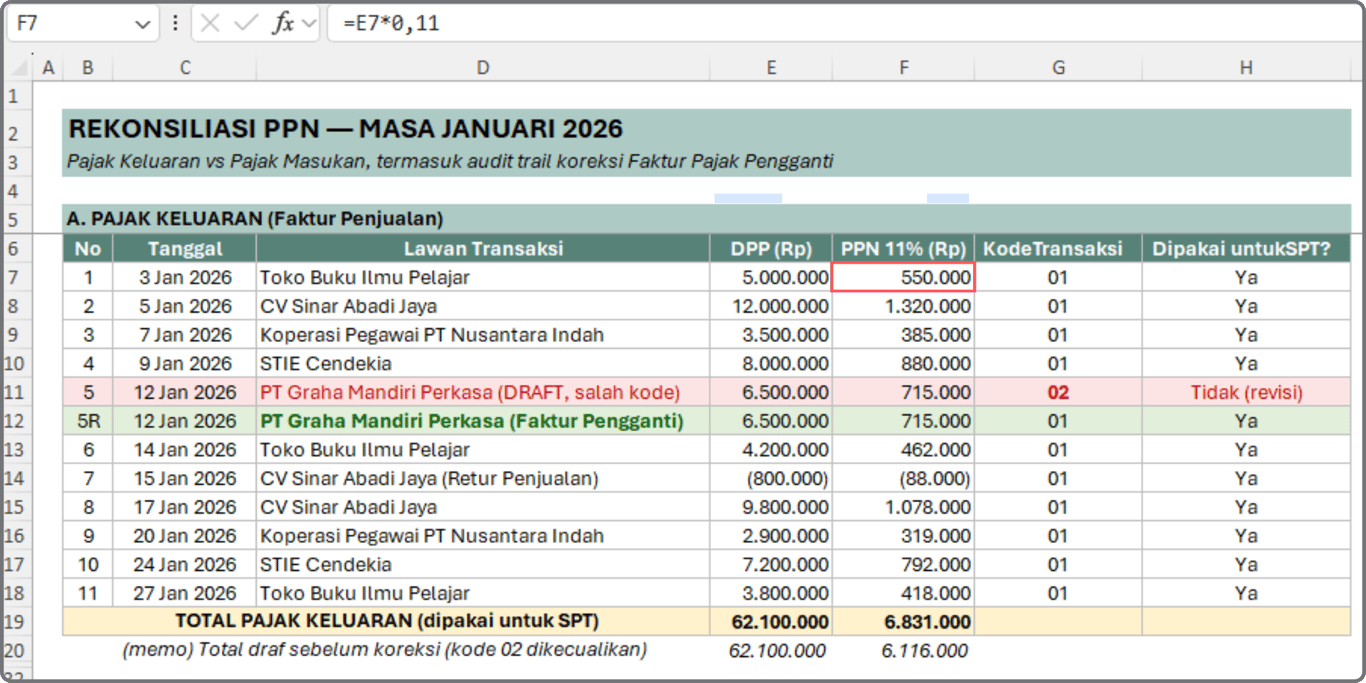
Task: Select the red "02" transaction code cell
Action: click(1058, 392)
